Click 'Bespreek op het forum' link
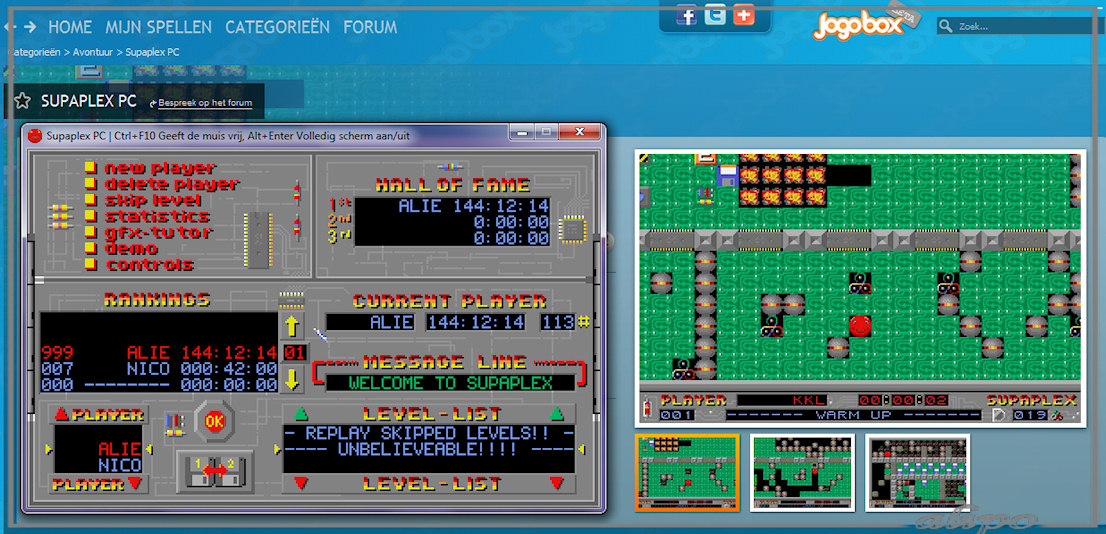 tap(205, 103)
